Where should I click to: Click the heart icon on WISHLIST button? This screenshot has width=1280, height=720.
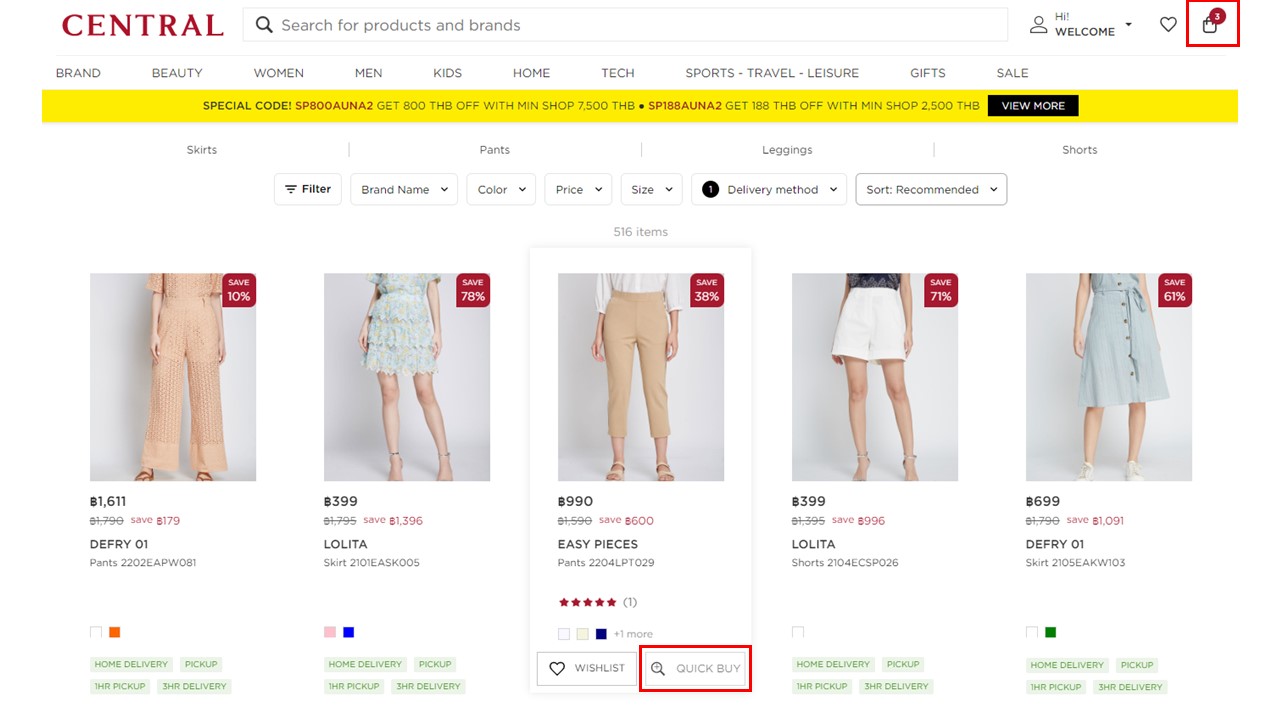557,668
